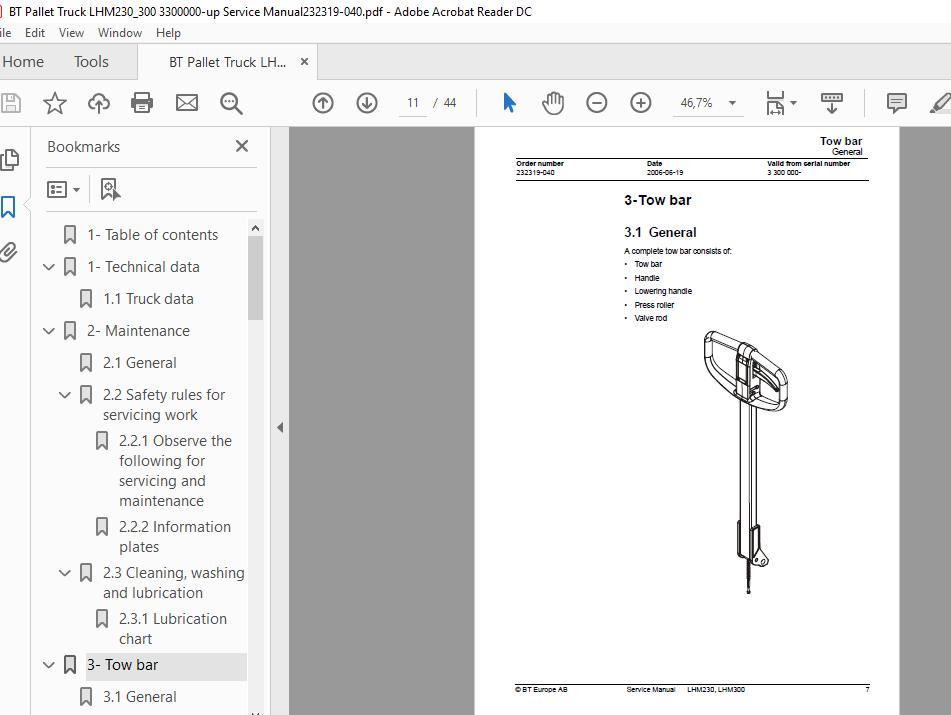Open the Edit menu
Screen dimensions: 951x715
[35, 33]
